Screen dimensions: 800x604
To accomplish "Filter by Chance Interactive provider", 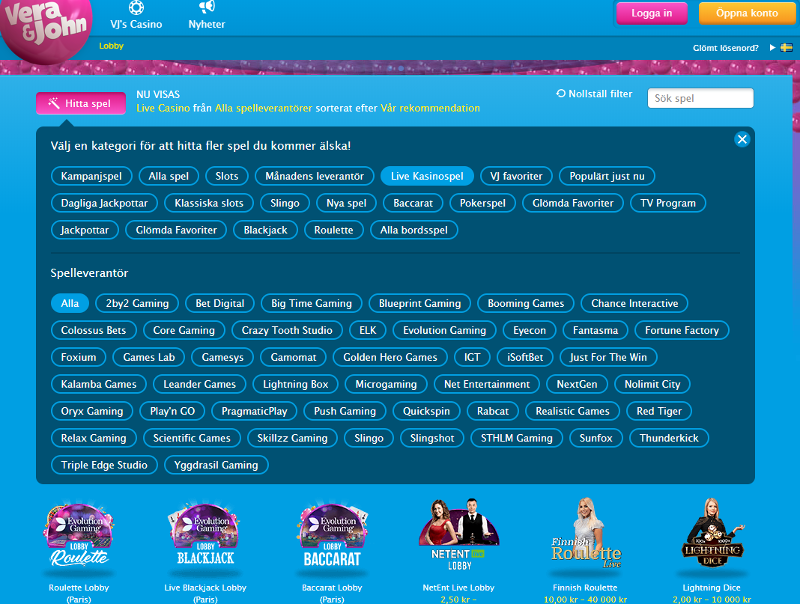I will [635, 303].
